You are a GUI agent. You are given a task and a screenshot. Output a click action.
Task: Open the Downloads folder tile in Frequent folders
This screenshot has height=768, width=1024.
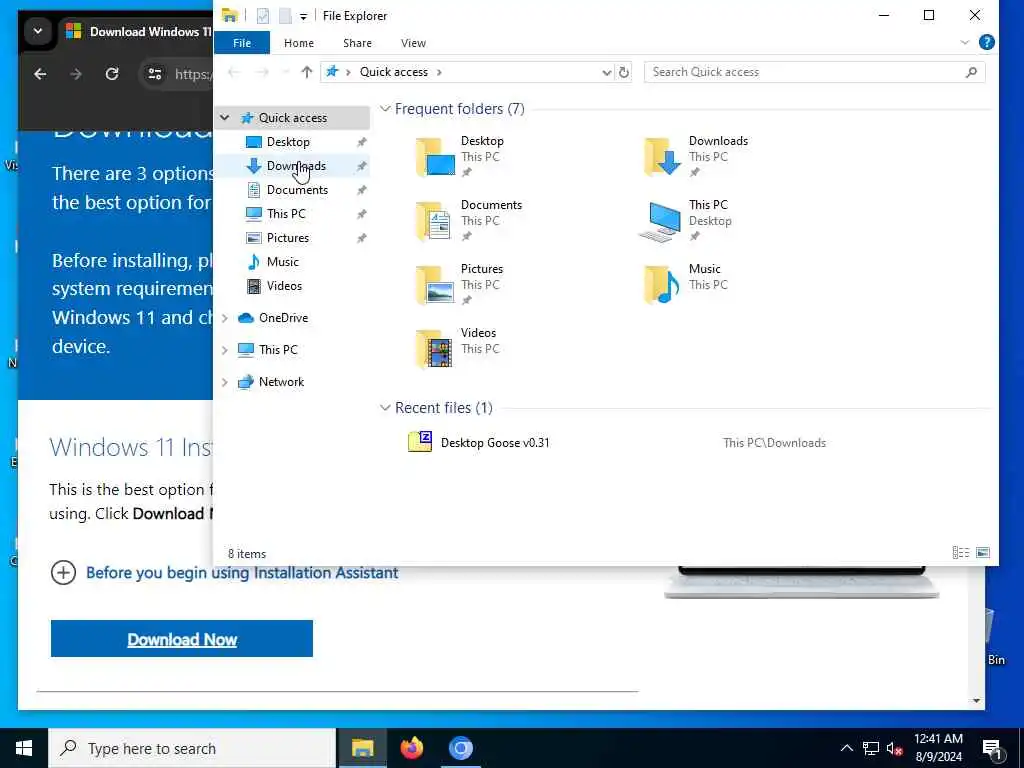click(x=696, y=157)
